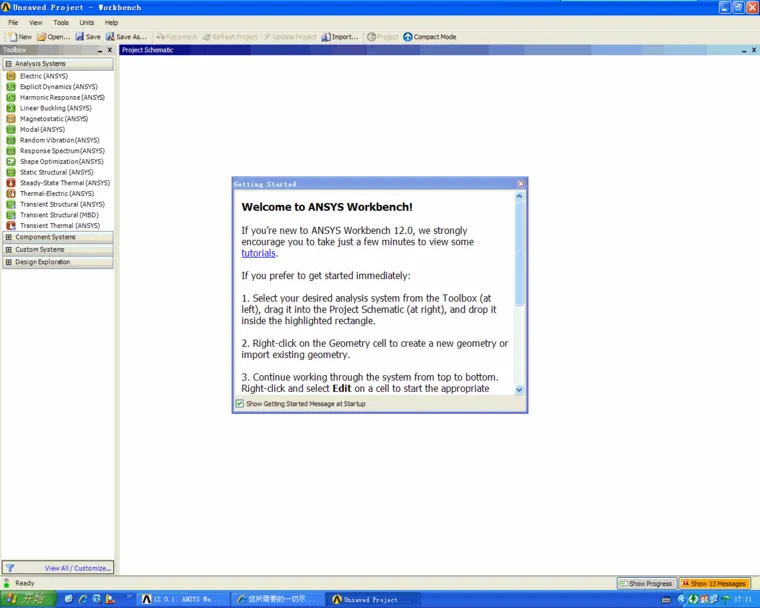Click the Save disk toolbar icon
The height and width of the screenshot is (608, 760).
pos(79,37)
